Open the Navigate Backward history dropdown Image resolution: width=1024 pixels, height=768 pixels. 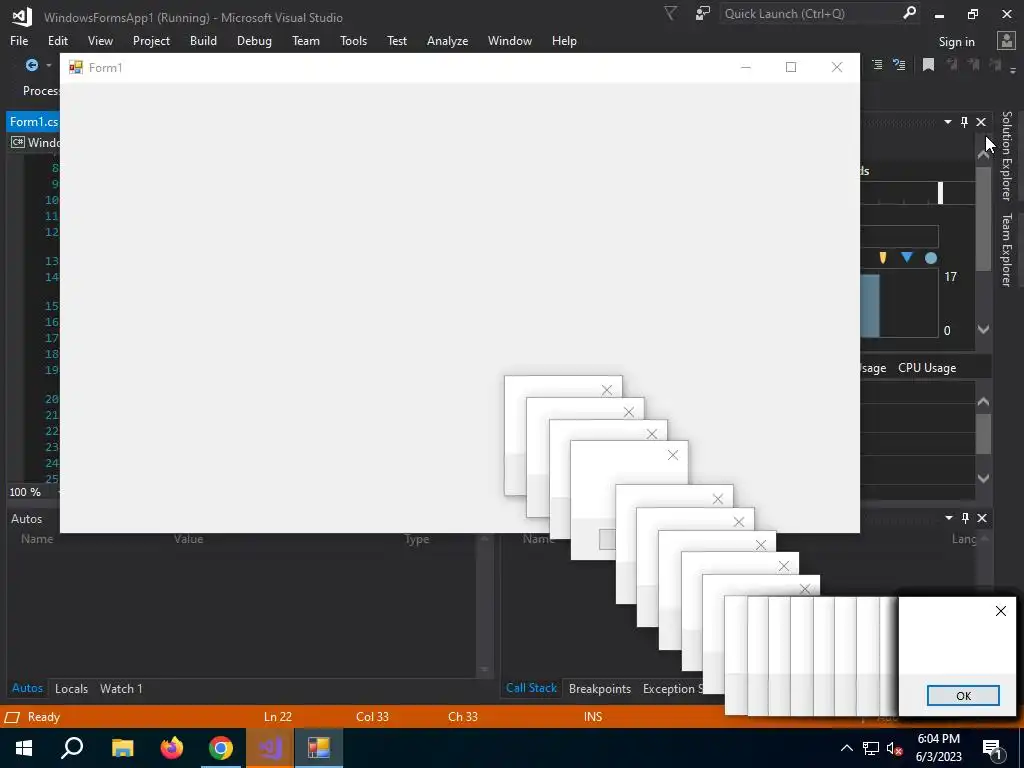[48, 65]
